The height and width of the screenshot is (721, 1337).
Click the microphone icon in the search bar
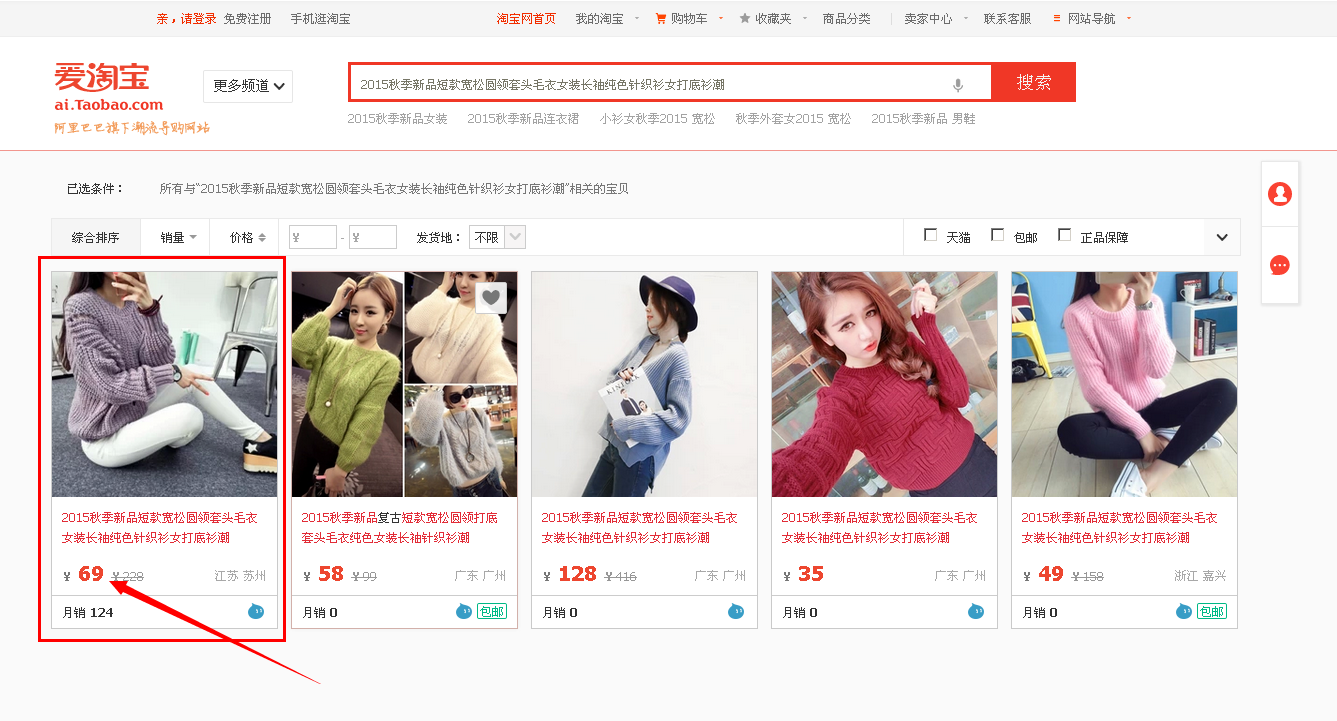958,83
